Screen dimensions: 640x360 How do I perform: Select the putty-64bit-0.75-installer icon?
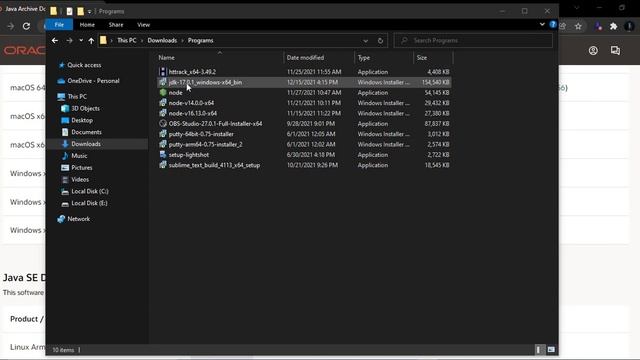click(163, 134)
